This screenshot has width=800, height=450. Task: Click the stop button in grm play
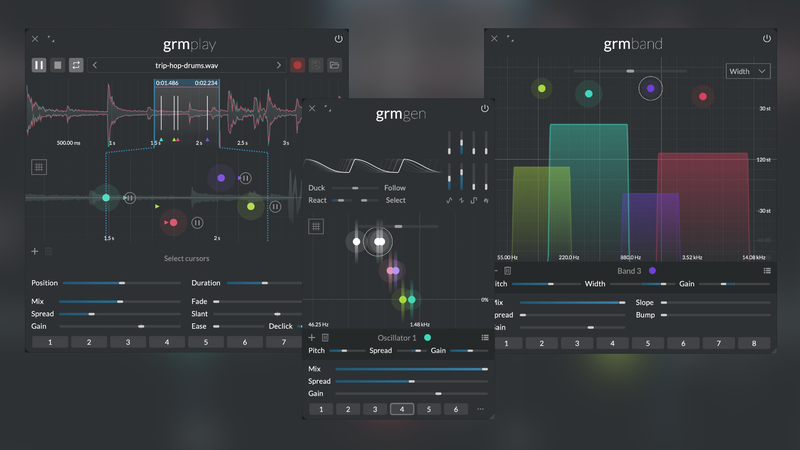pos(57,65)
